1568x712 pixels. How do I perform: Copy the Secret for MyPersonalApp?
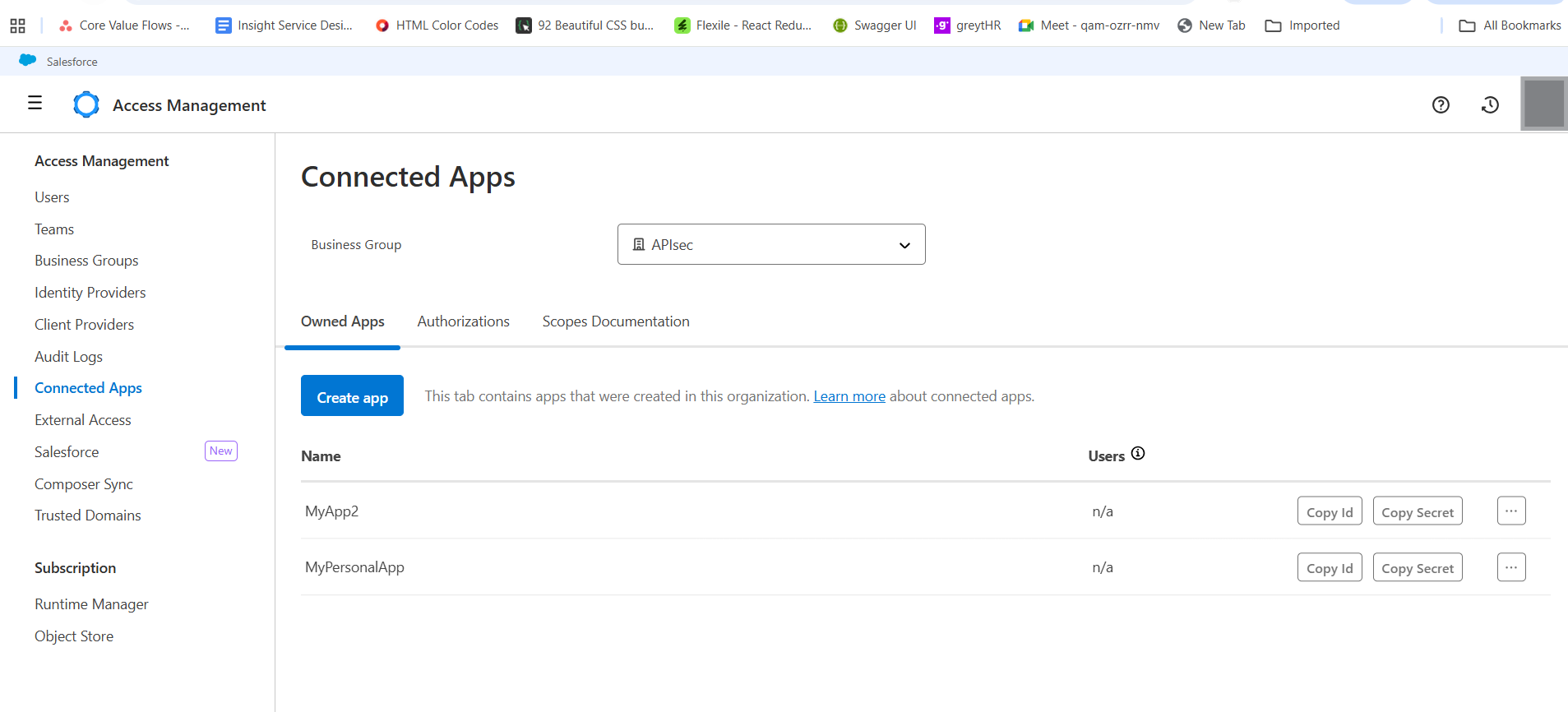pyautogui.click(x=1417, y=568)
